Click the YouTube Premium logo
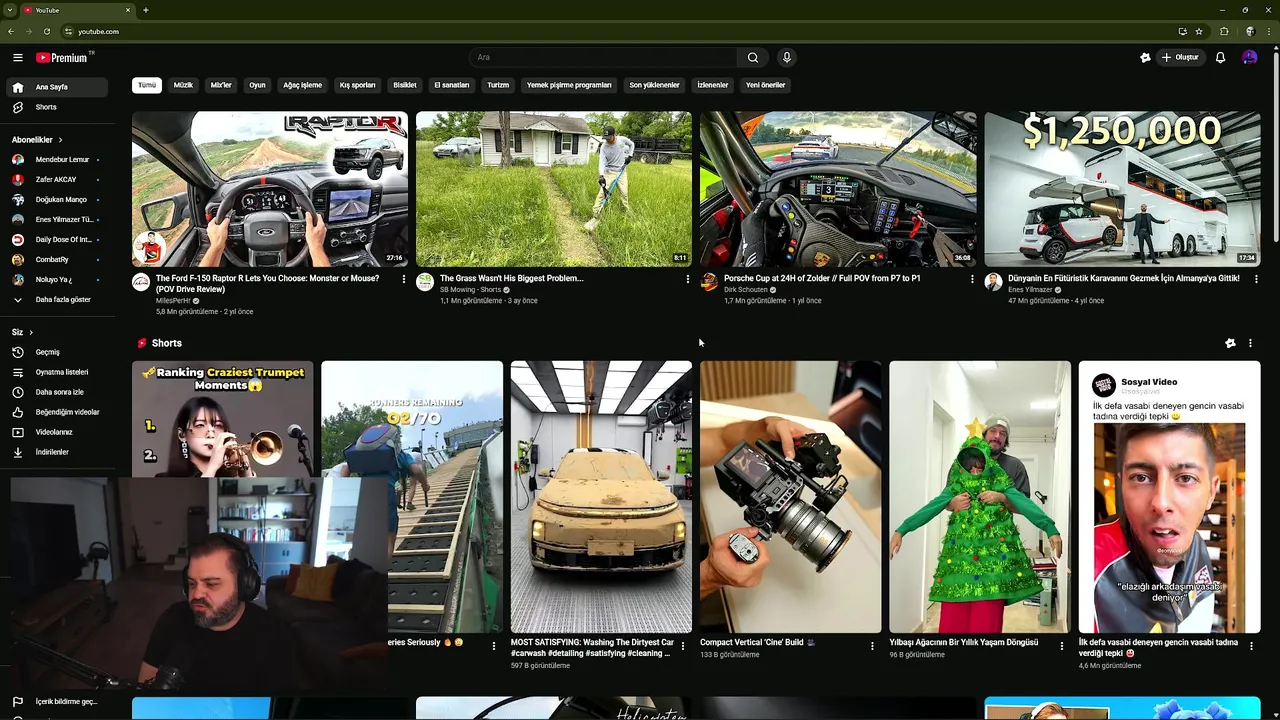The image size is (1280, 720). point(63,58)
